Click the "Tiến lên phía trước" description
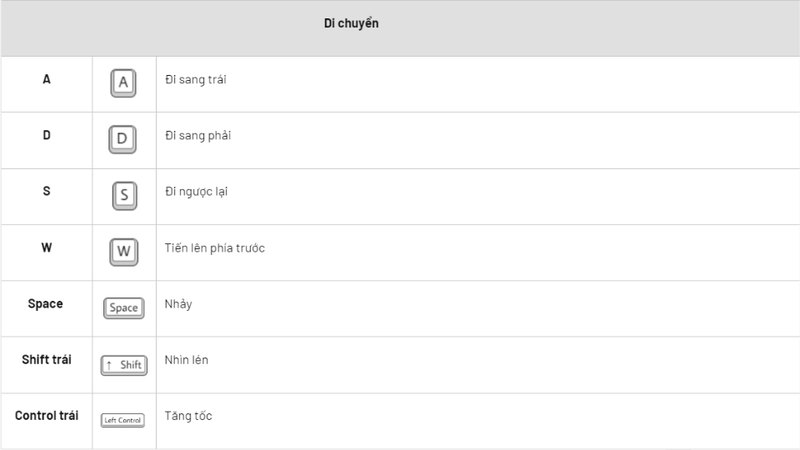 214,248
